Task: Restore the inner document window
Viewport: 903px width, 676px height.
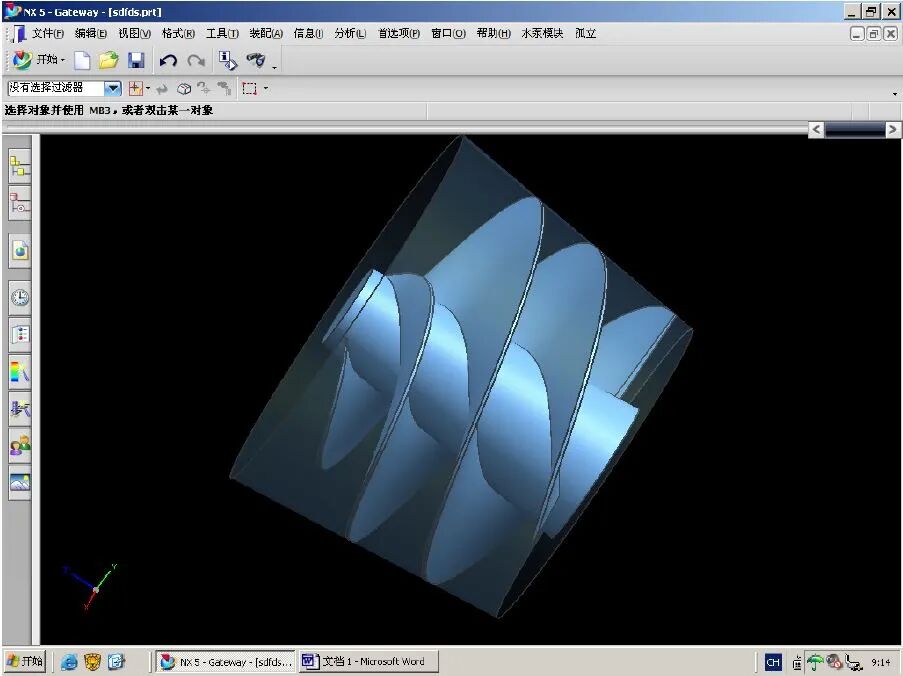Action: point(874,34)
